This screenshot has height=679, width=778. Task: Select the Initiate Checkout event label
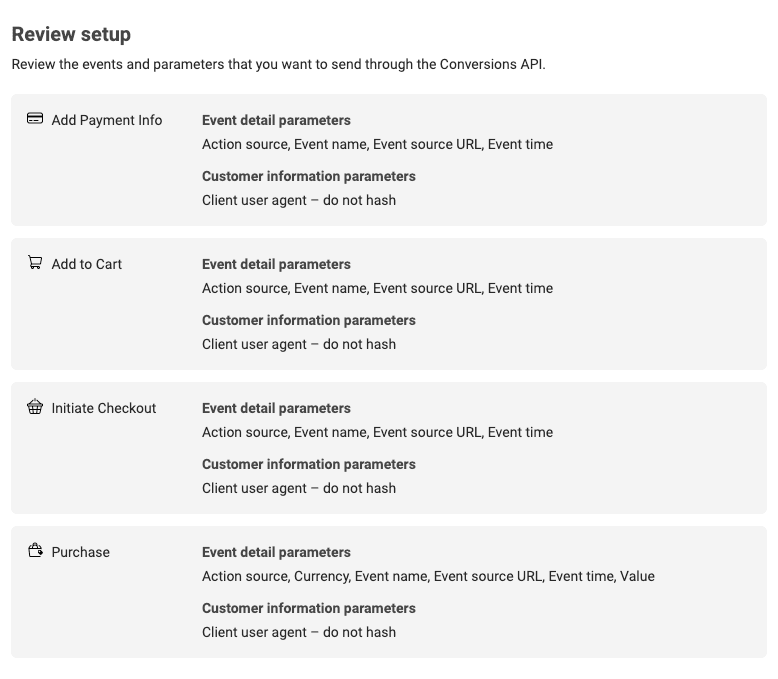[x=103, y=408]
